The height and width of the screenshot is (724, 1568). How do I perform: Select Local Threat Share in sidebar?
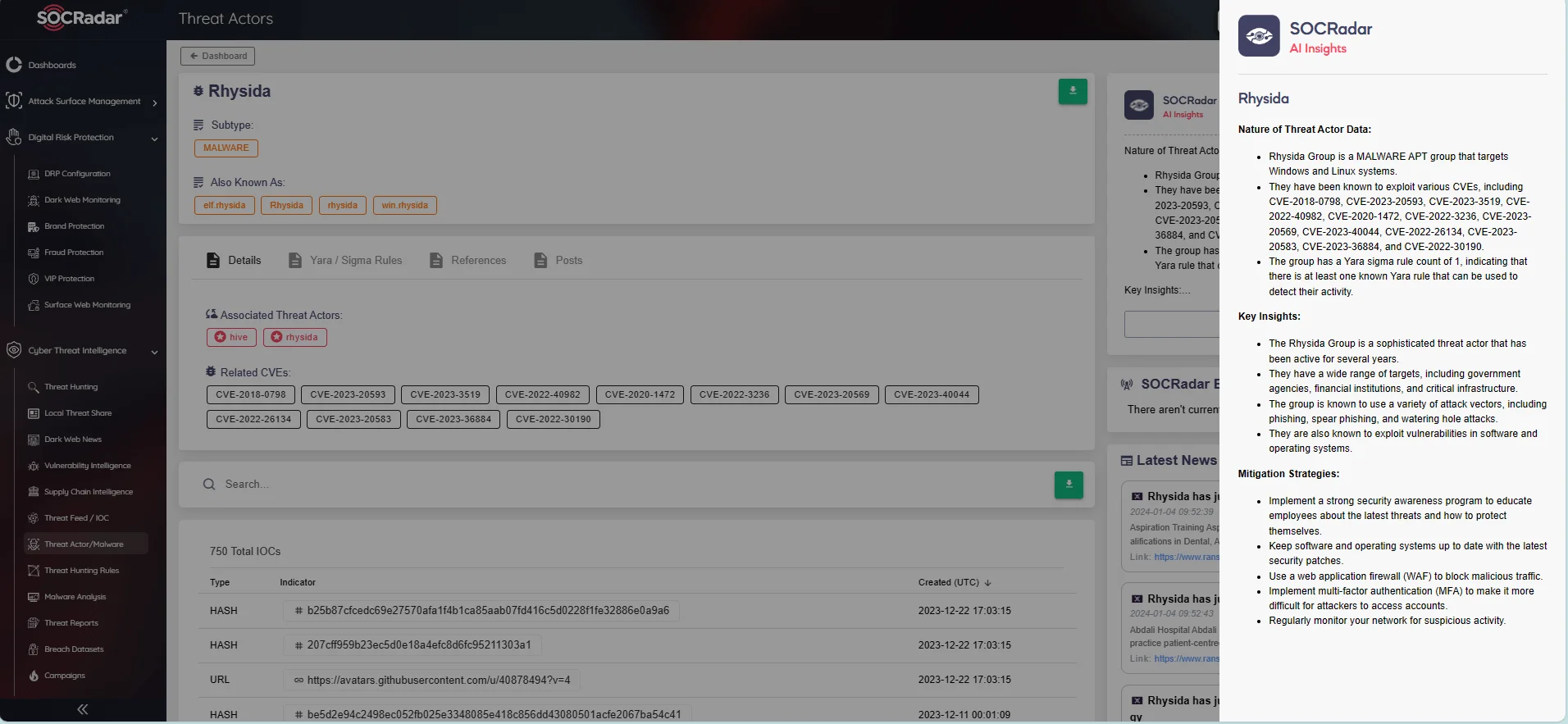pos(78,413)
